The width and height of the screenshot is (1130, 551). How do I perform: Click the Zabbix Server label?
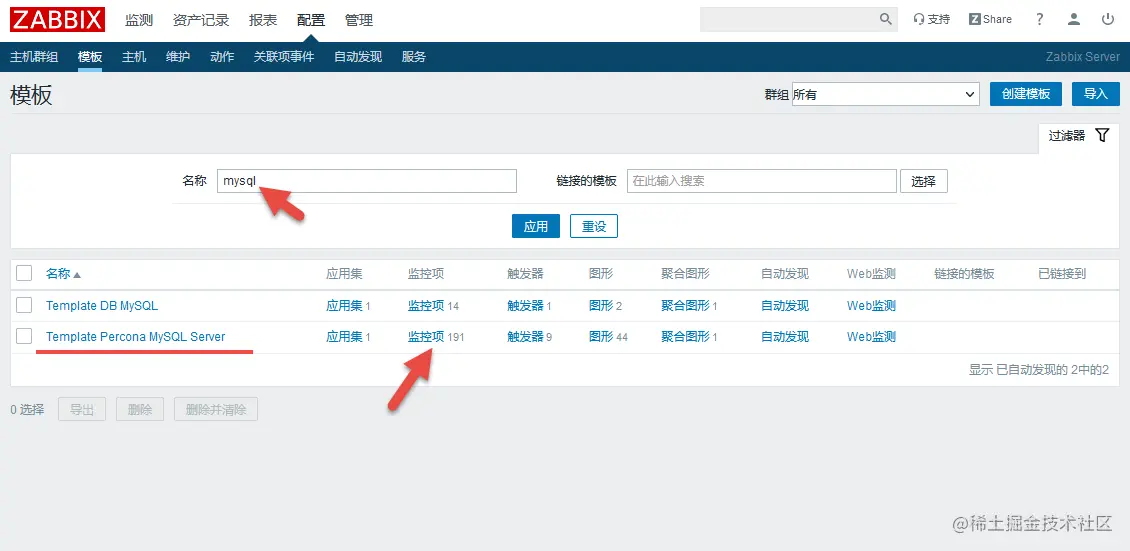[1082, 57]
